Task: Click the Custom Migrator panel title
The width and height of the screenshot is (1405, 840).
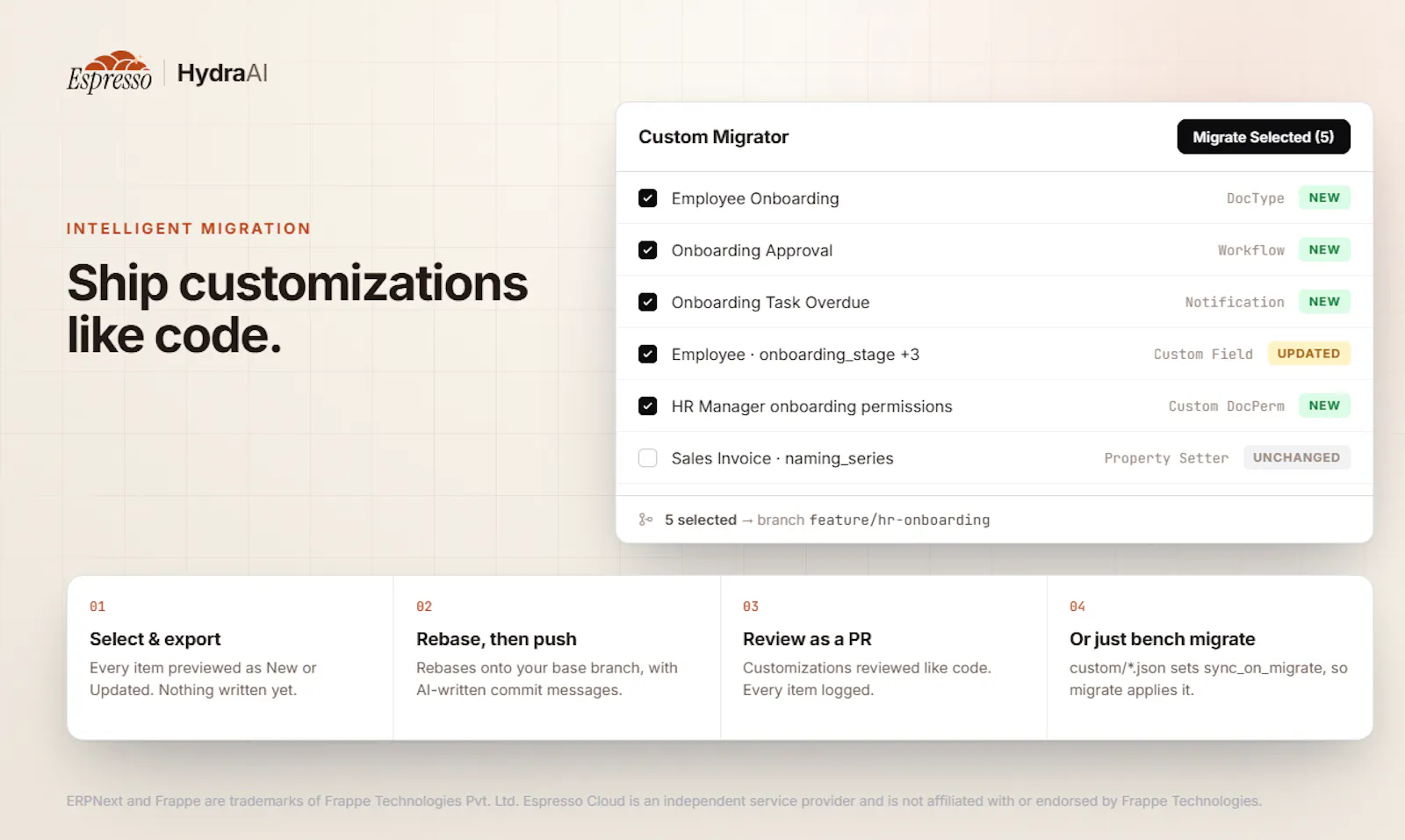Action: pyautogui.click(x=713, y=137)
